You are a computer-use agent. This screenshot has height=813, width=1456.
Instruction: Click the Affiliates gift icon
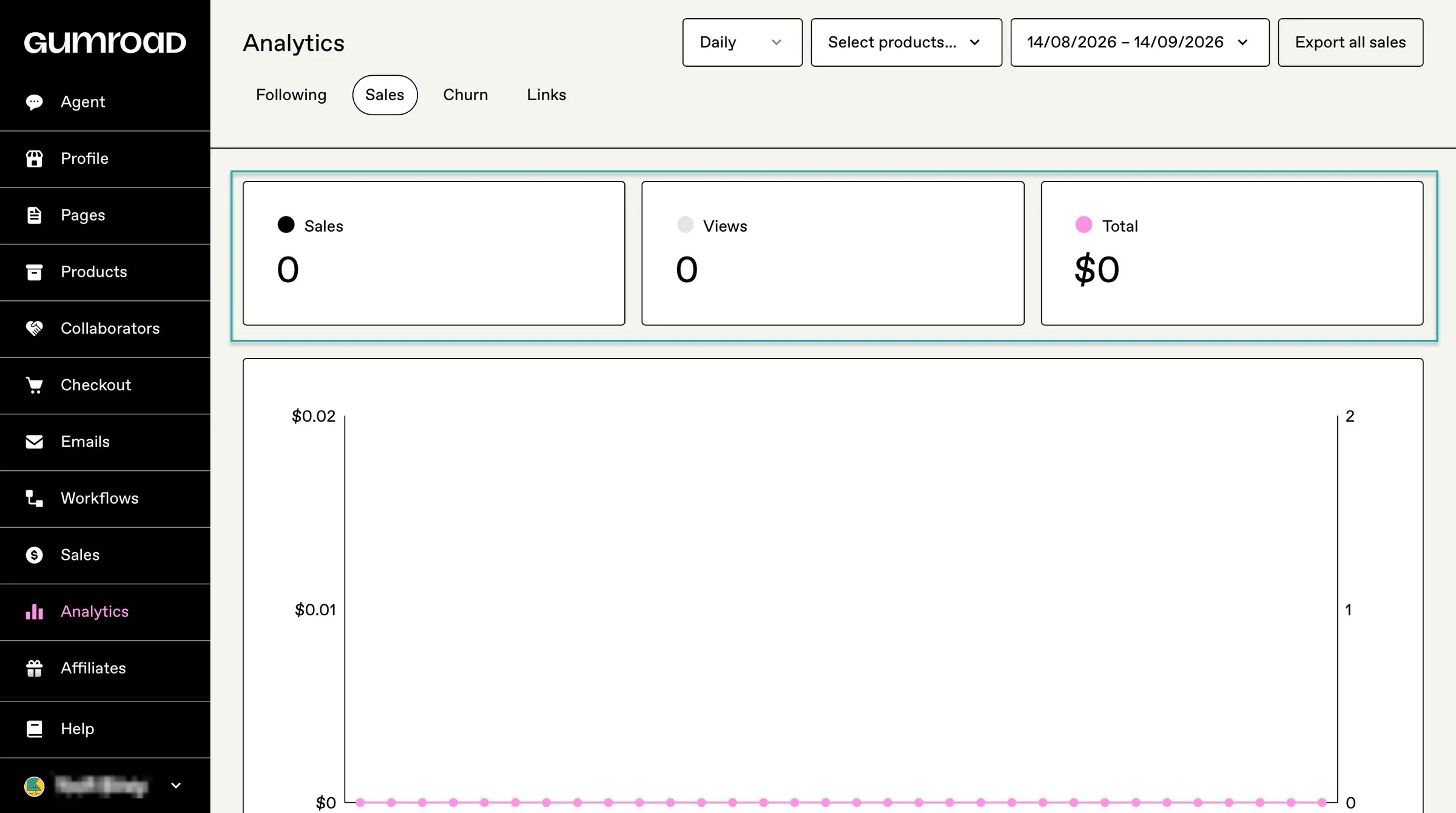pos(35,668)
